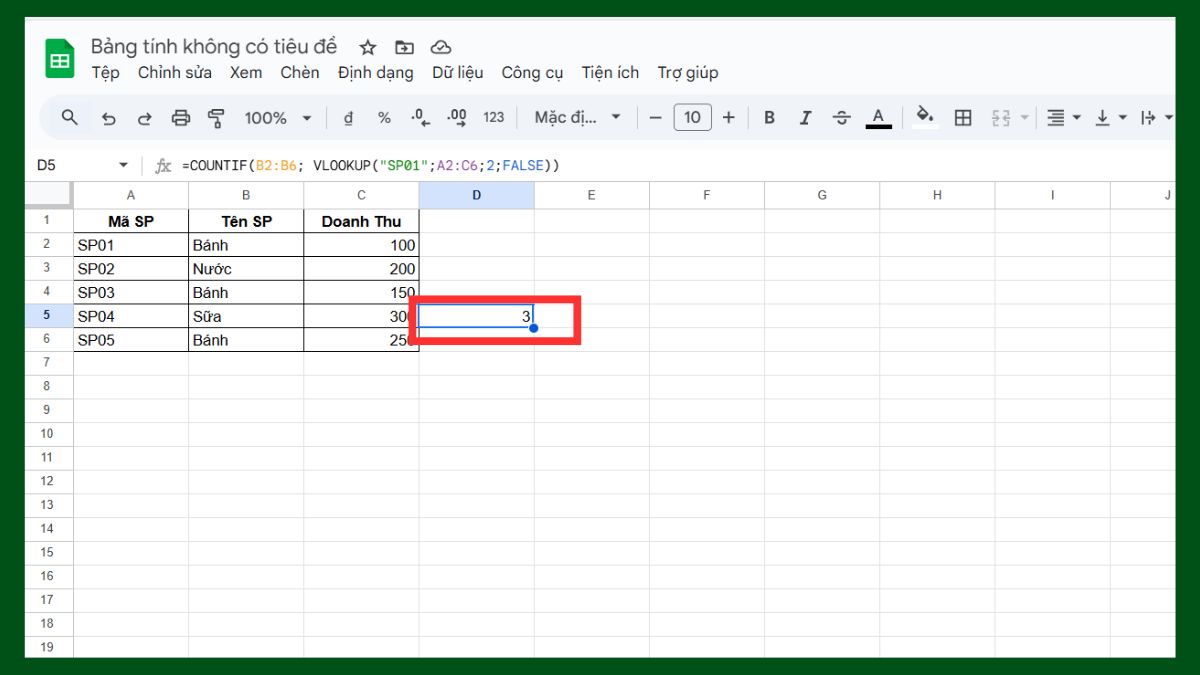Open the search menus magnifier
Viewport: 1200px width, 675px height.
(69, 118)
